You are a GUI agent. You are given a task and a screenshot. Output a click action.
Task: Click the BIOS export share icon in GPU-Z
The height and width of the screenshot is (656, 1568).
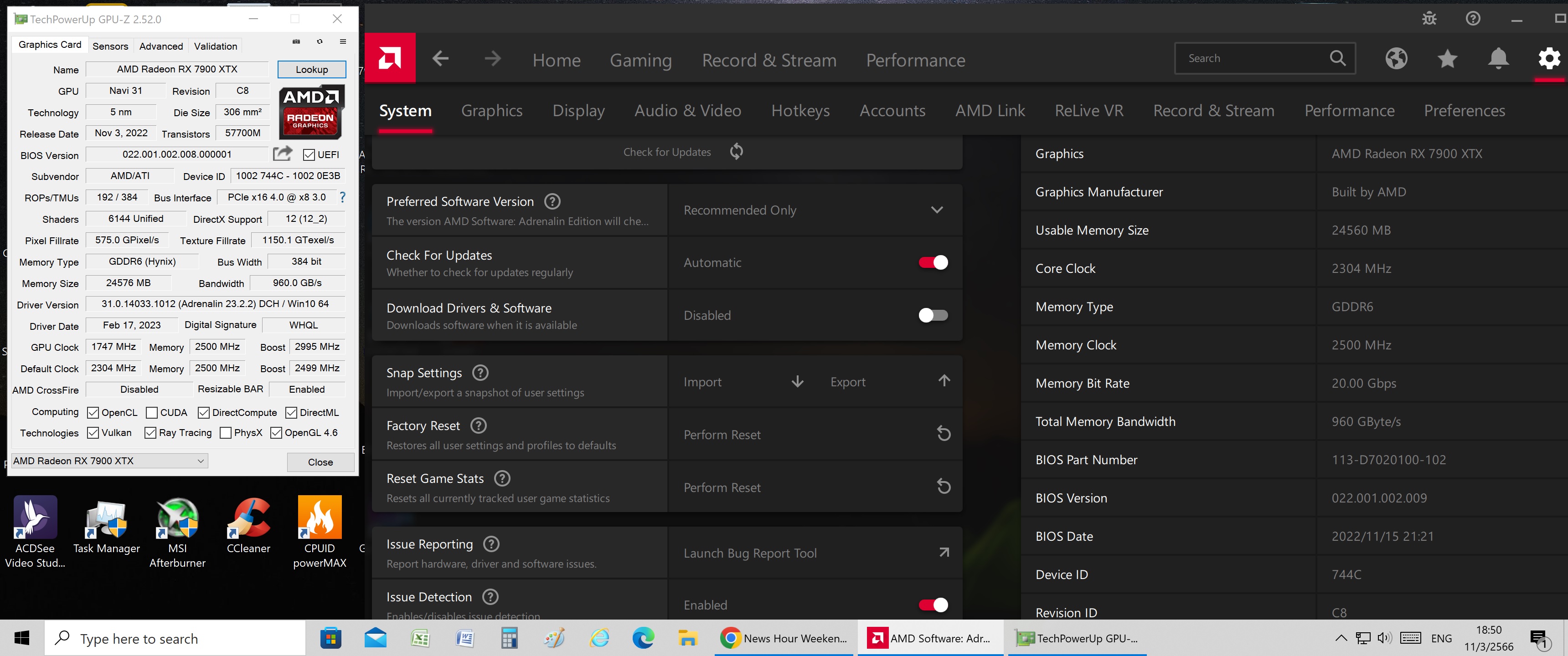pos(282,154)
